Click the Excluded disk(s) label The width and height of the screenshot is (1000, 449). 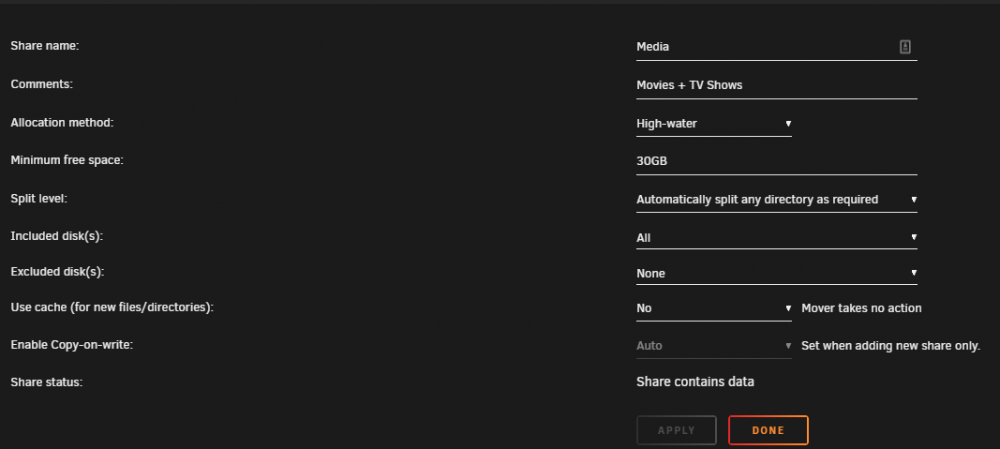pos(57,272)
